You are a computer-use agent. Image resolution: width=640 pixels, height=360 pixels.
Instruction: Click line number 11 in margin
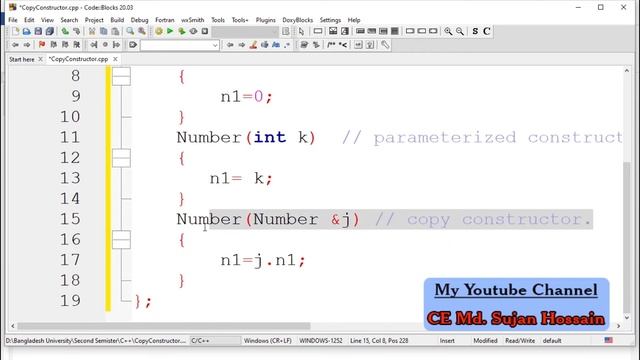click(x=70, y=138)
